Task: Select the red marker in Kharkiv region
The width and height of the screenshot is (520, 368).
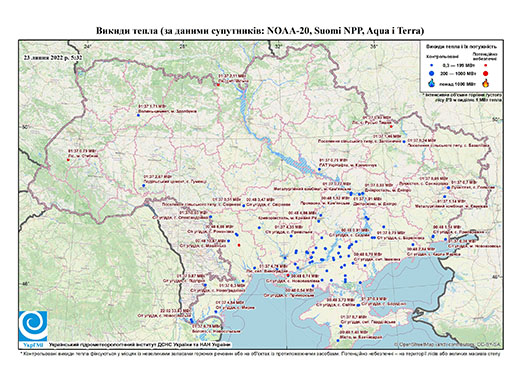Action: pyautogui.click(x=392, y=126)
